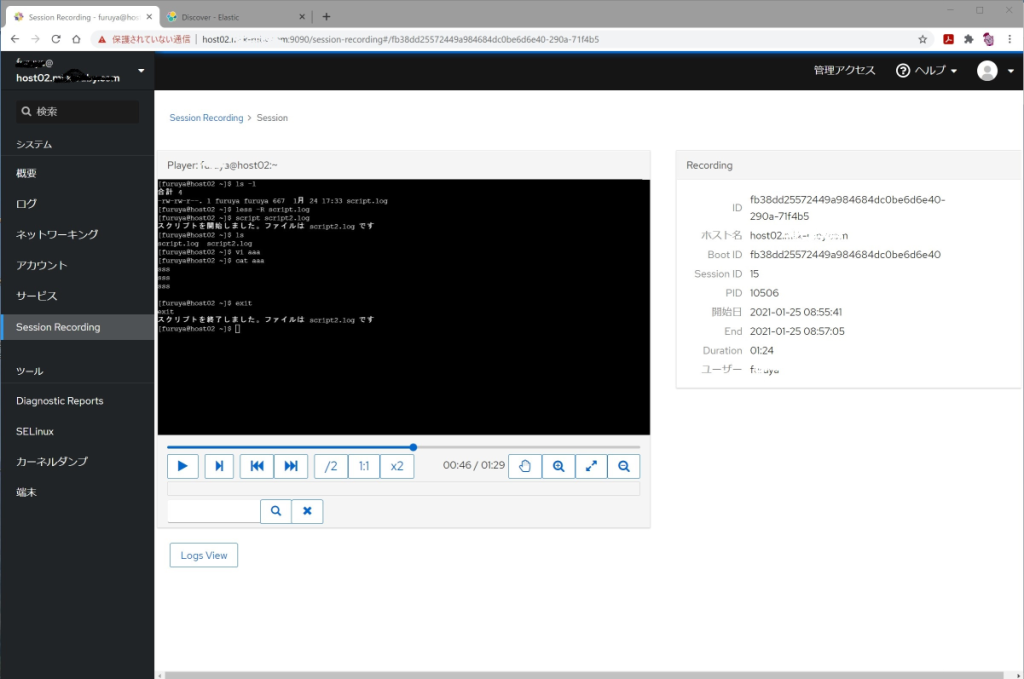Go back to Session Recording breadcrumb
The height and width of the screenshot is (679, 1024).
(206, 118)
